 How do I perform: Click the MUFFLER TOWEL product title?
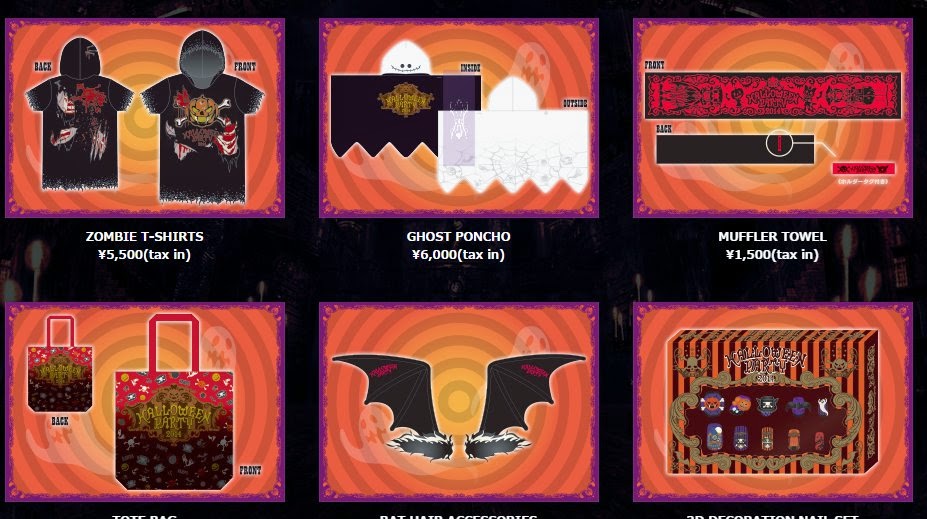773,236
